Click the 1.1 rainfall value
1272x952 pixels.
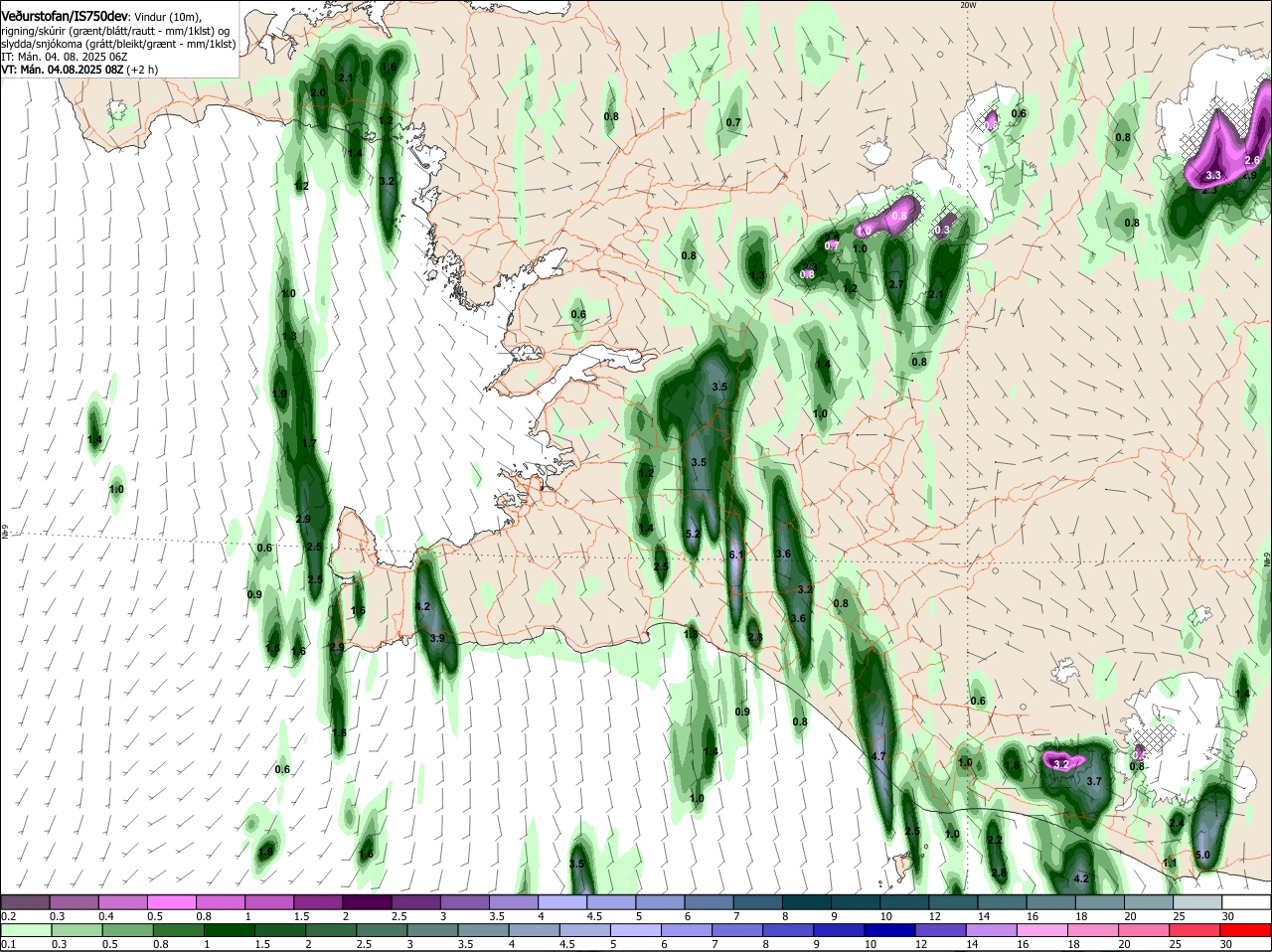(x=1169, y=863)
